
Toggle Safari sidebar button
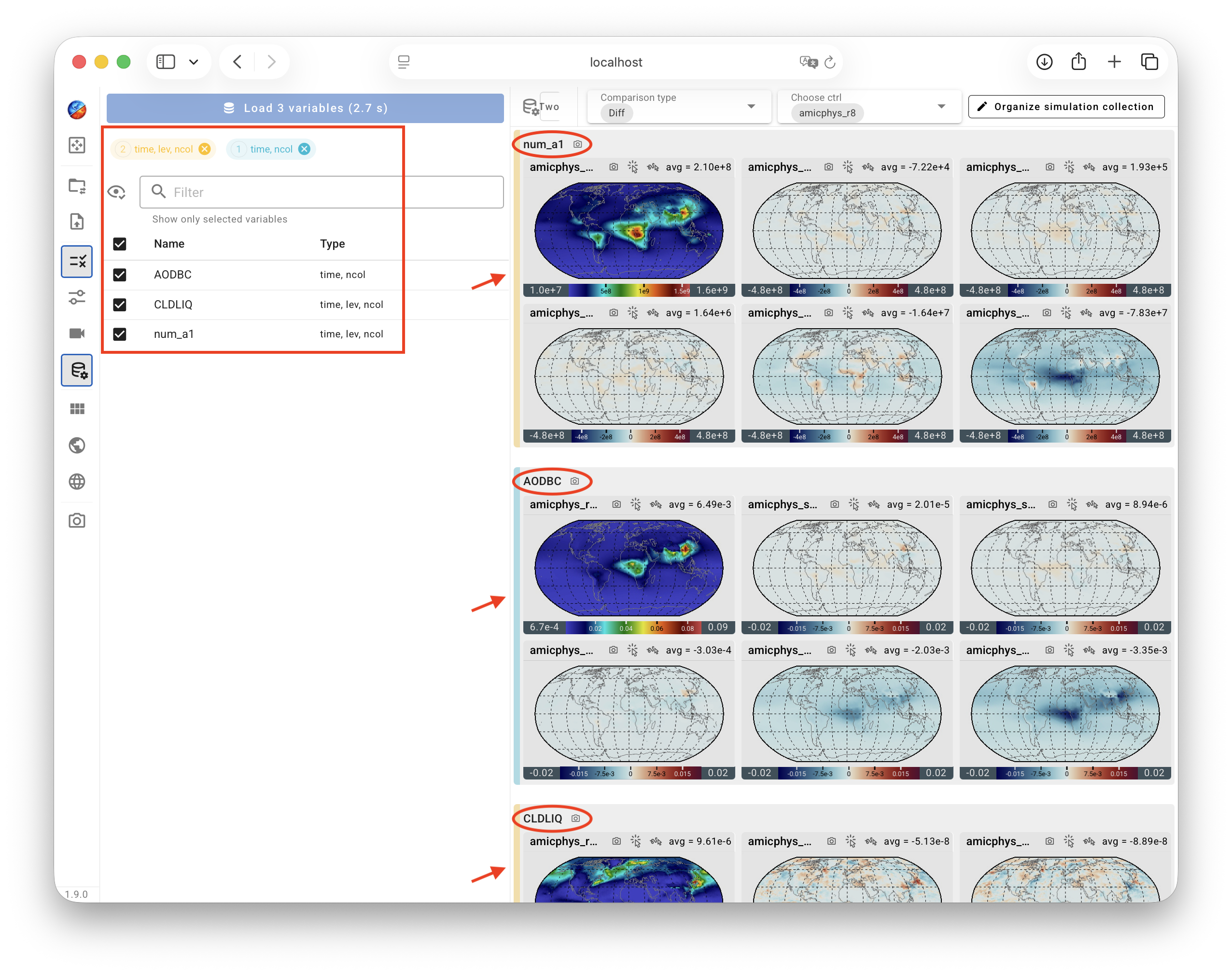click(166, 62)
